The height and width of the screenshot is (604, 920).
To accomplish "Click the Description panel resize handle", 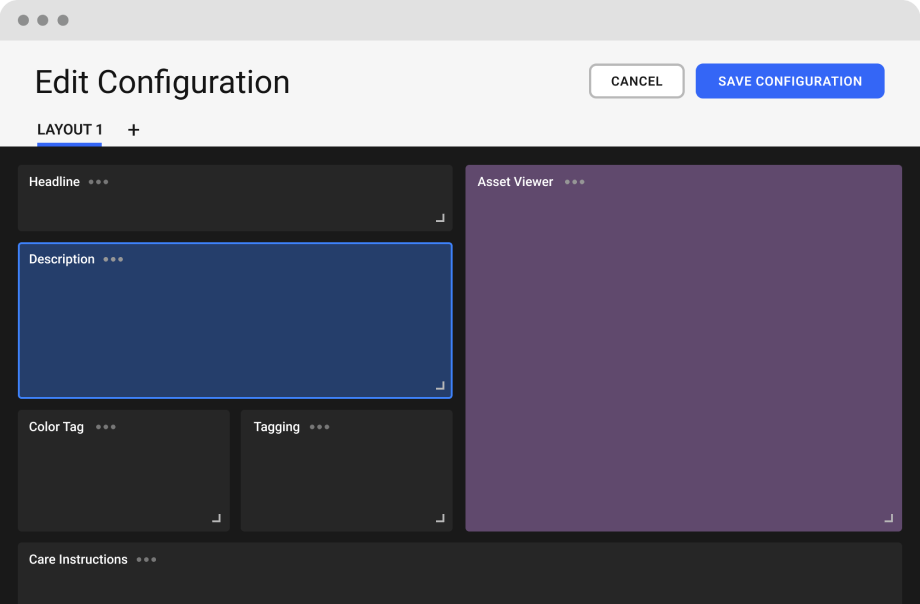I will coord(439,384).
